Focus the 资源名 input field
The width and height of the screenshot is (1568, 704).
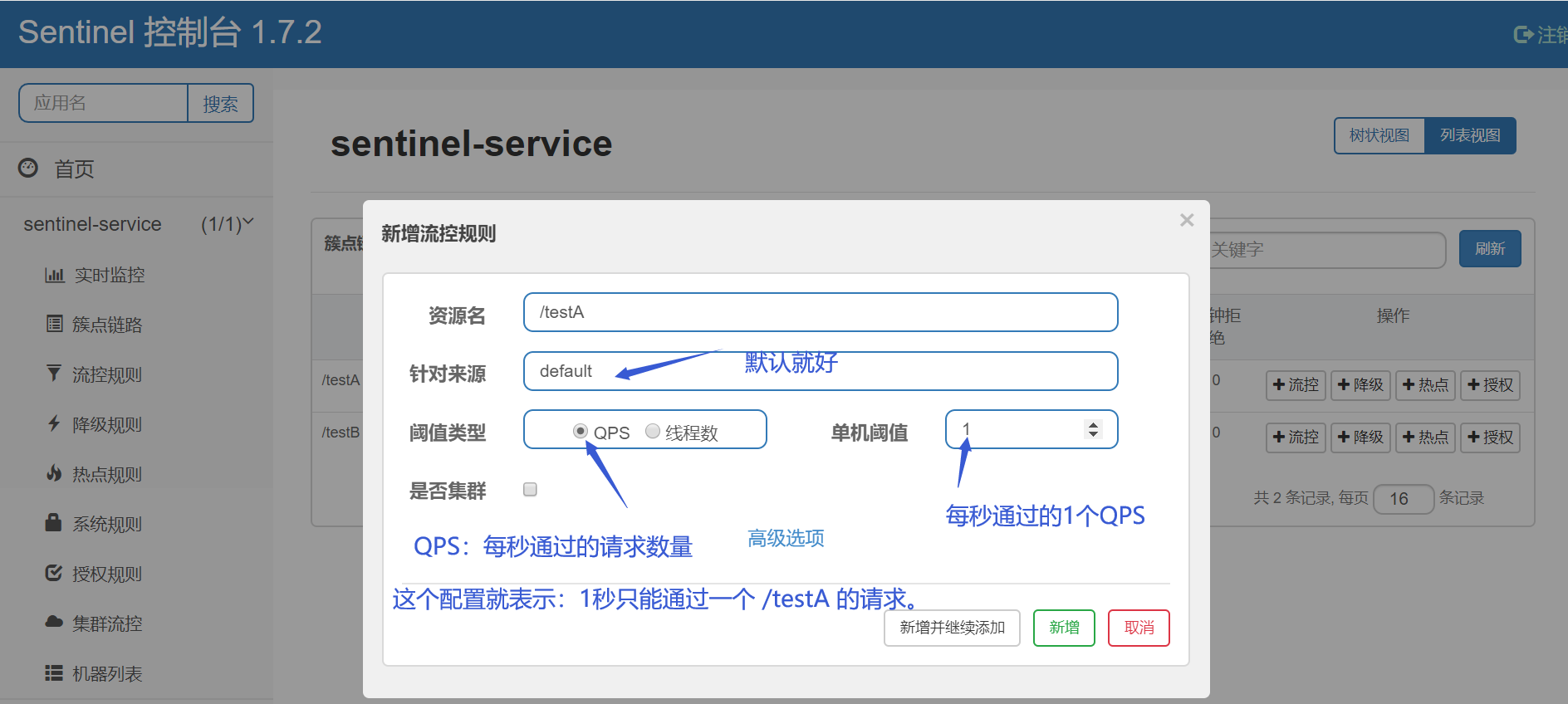point(821,312)
